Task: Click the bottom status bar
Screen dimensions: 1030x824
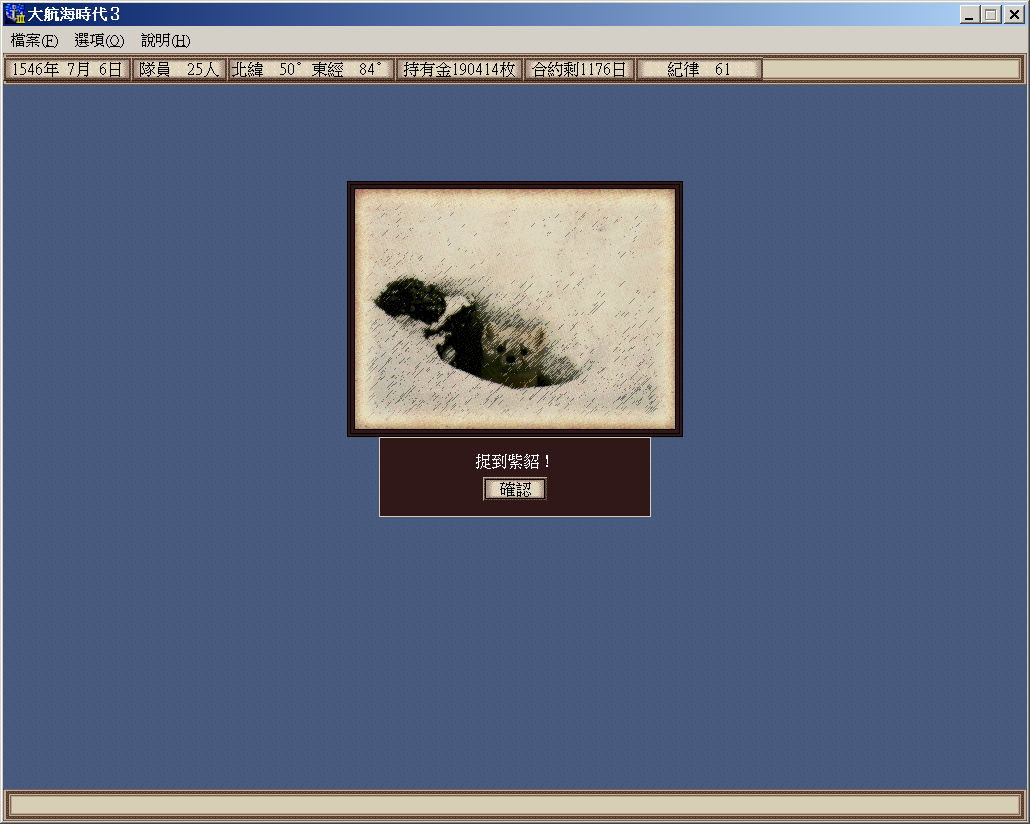Action: click(x=515, y=805)
